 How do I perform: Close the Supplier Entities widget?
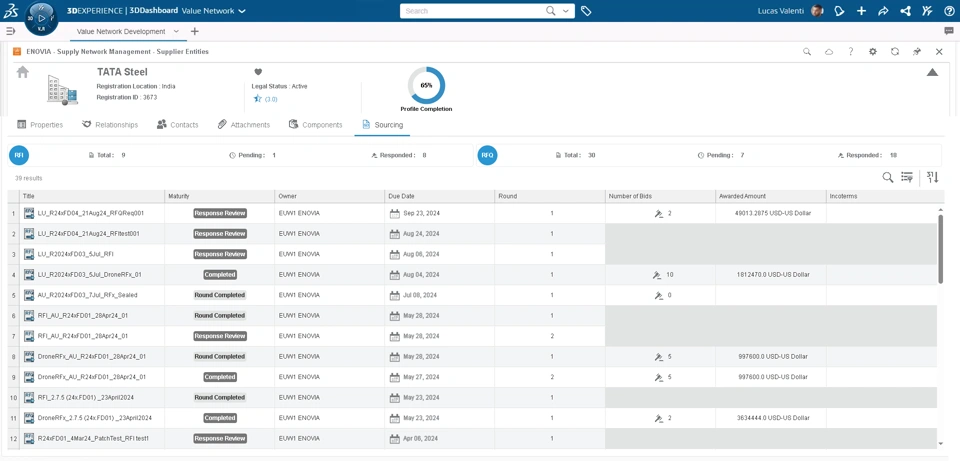click(939, 52)
